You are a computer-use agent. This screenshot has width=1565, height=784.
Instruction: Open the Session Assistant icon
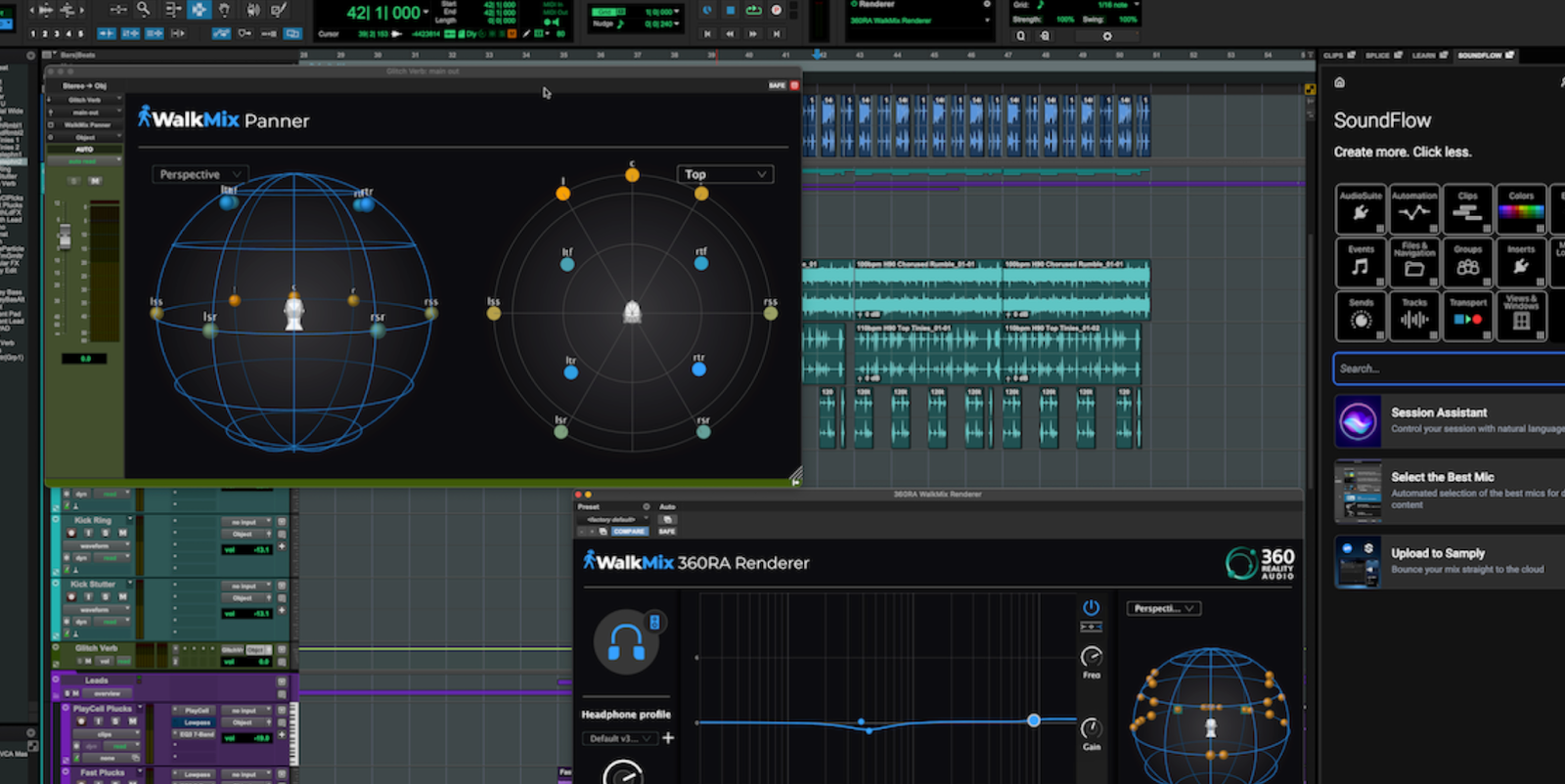(1358, 421)
